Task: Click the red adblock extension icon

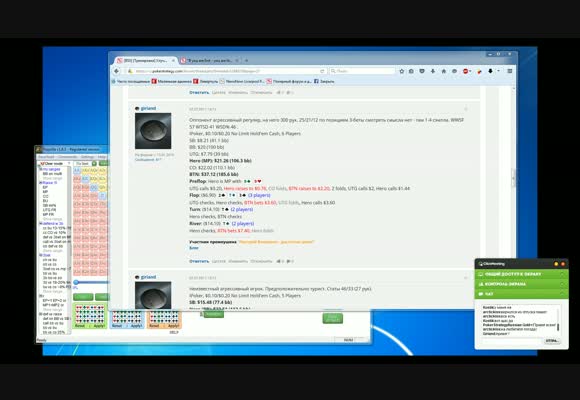Action: (x=466, y=71)
